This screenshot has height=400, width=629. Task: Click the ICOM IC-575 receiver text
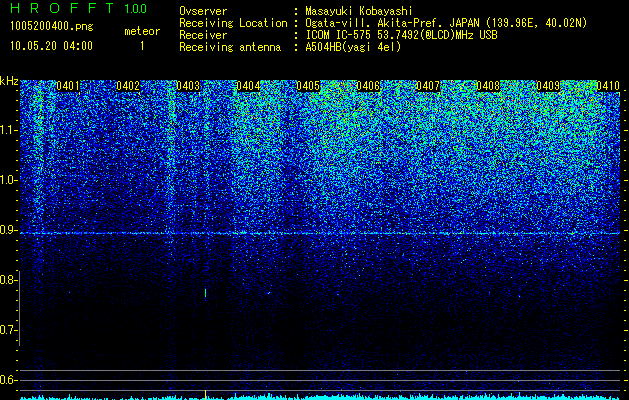(401, 35)
